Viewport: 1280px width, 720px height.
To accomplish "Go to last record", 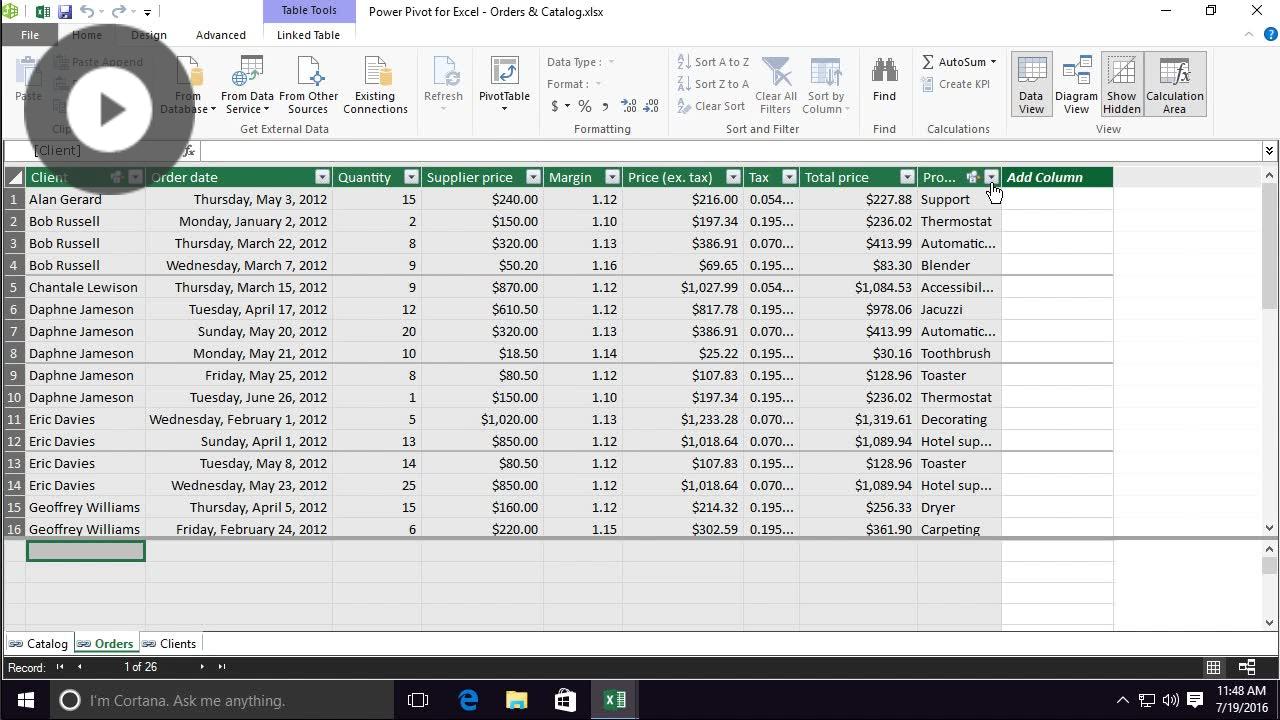I will click(x=222, y=667).
